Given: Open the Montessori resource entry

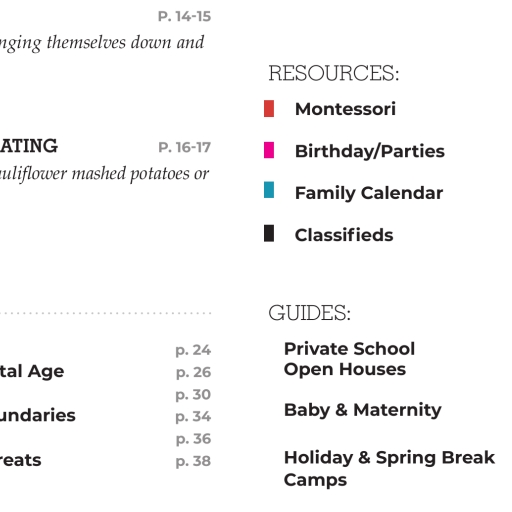Looking at the screenshot, I should click(x=345, y=109).
